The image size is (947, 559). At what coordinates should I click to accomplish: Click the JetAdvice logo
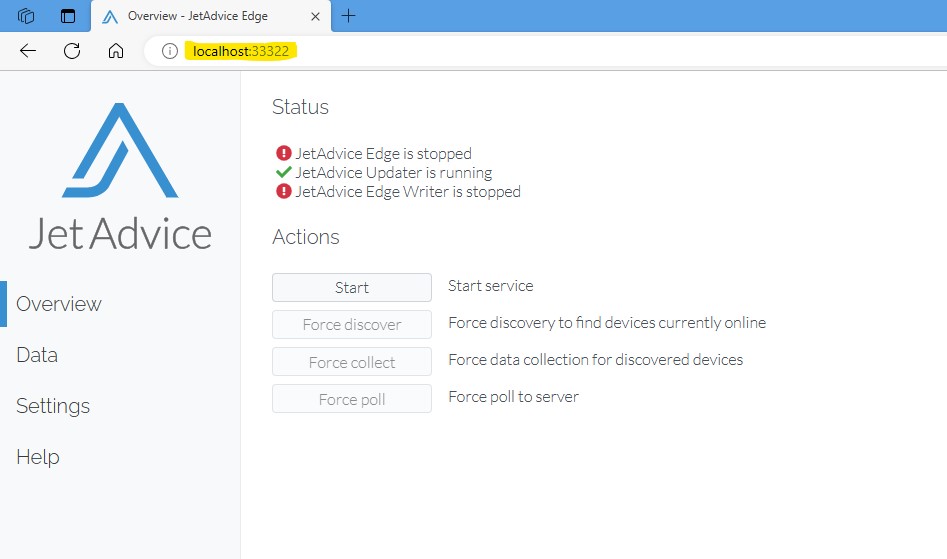coord(120,176)
